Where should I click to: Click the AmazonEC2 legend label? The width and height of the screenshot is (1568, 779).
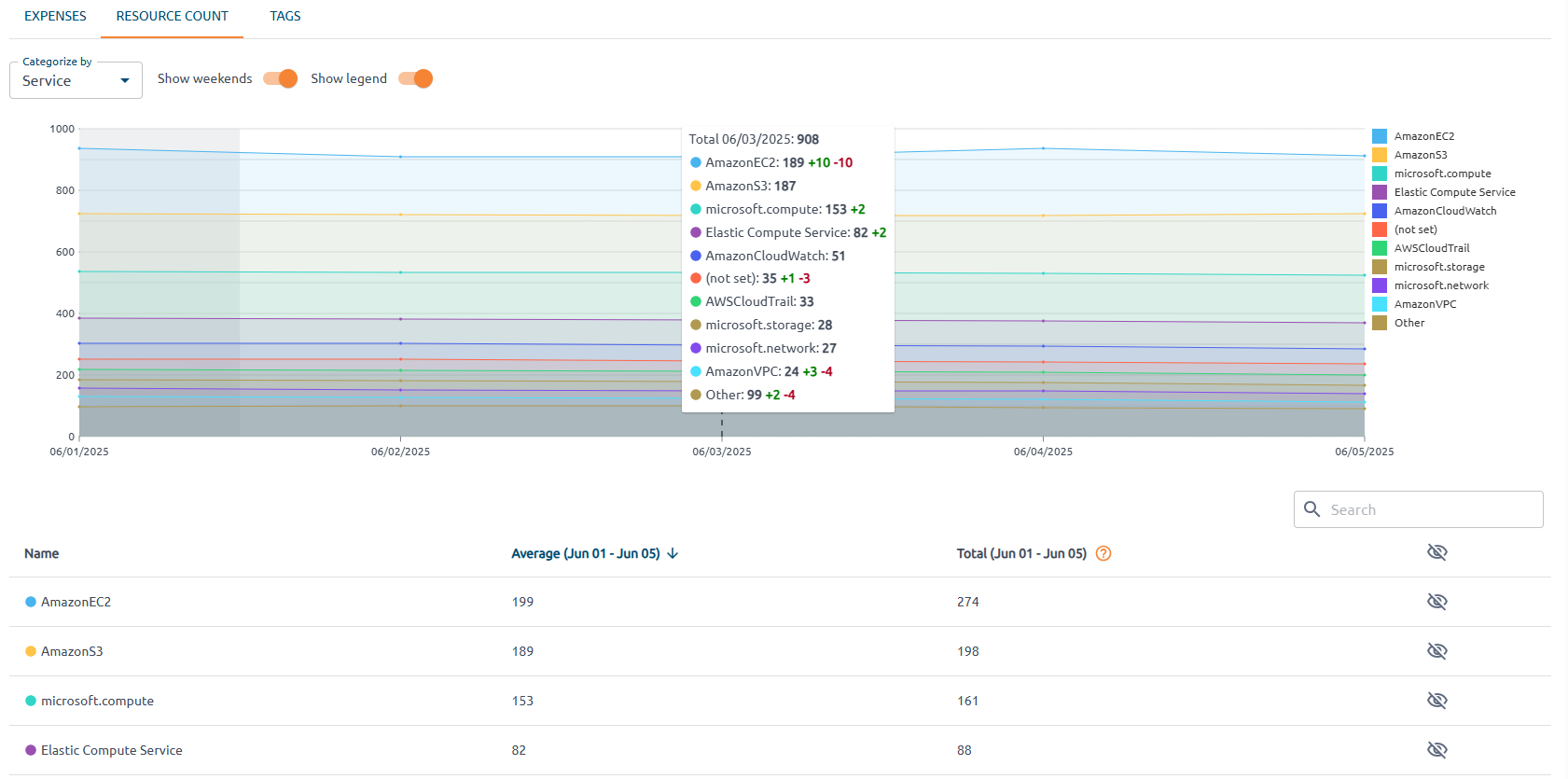(1424, 136)
